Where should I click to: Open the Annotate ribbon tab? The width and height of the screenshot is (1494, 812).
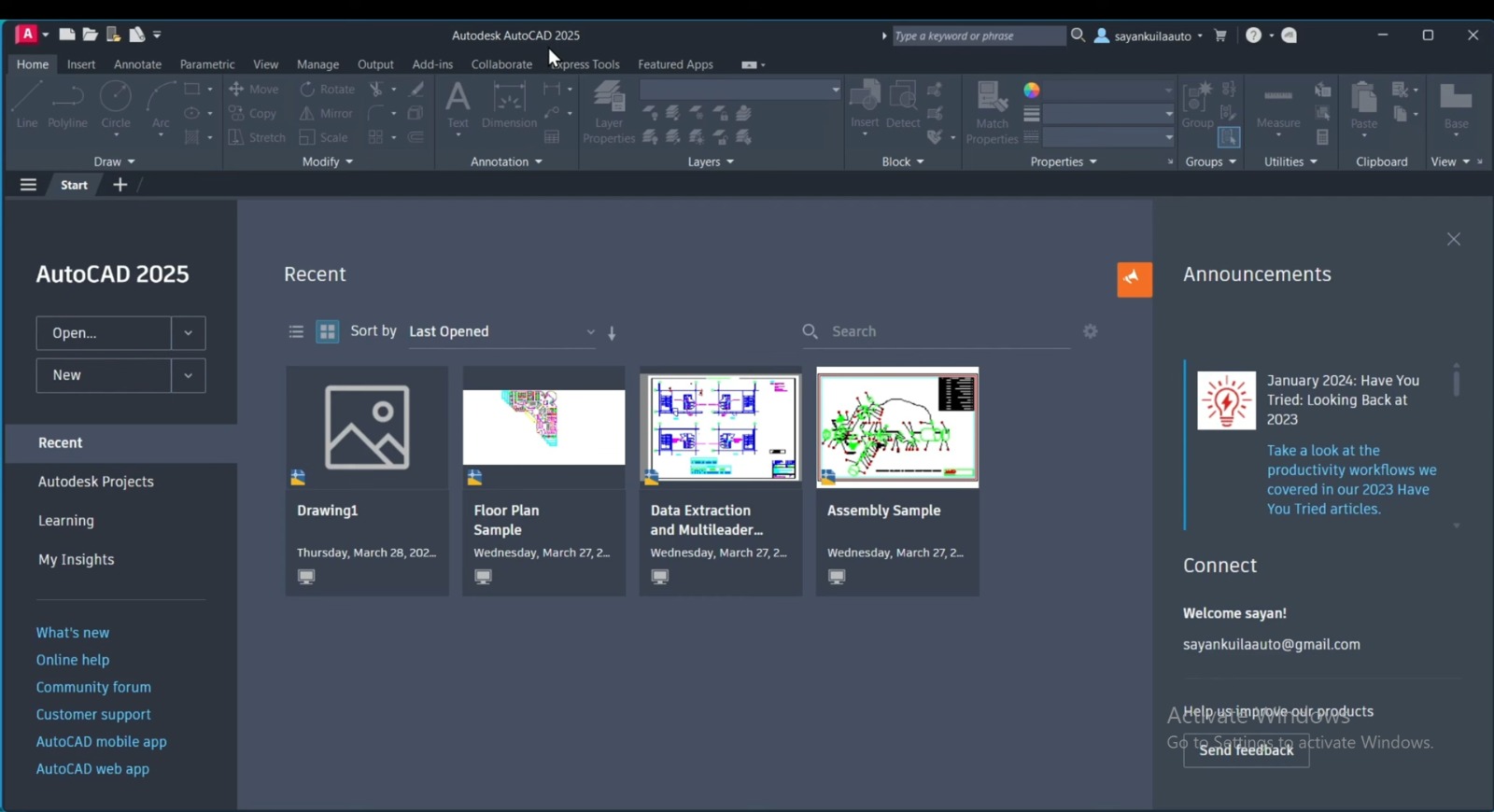pos(137,64)
